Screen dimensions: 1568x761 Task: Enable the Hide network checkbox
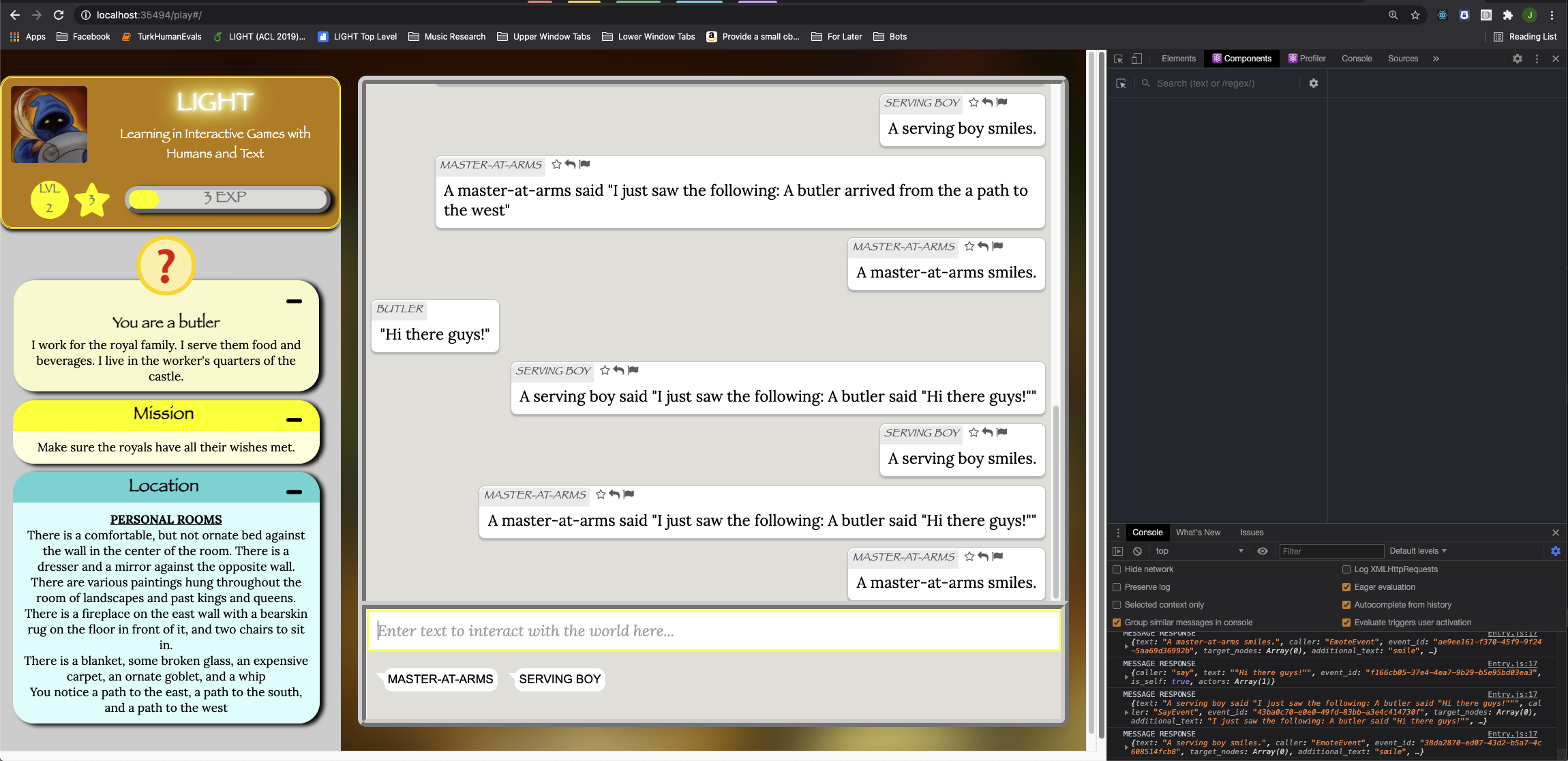pyautogui.click(x=1117, y=569)
